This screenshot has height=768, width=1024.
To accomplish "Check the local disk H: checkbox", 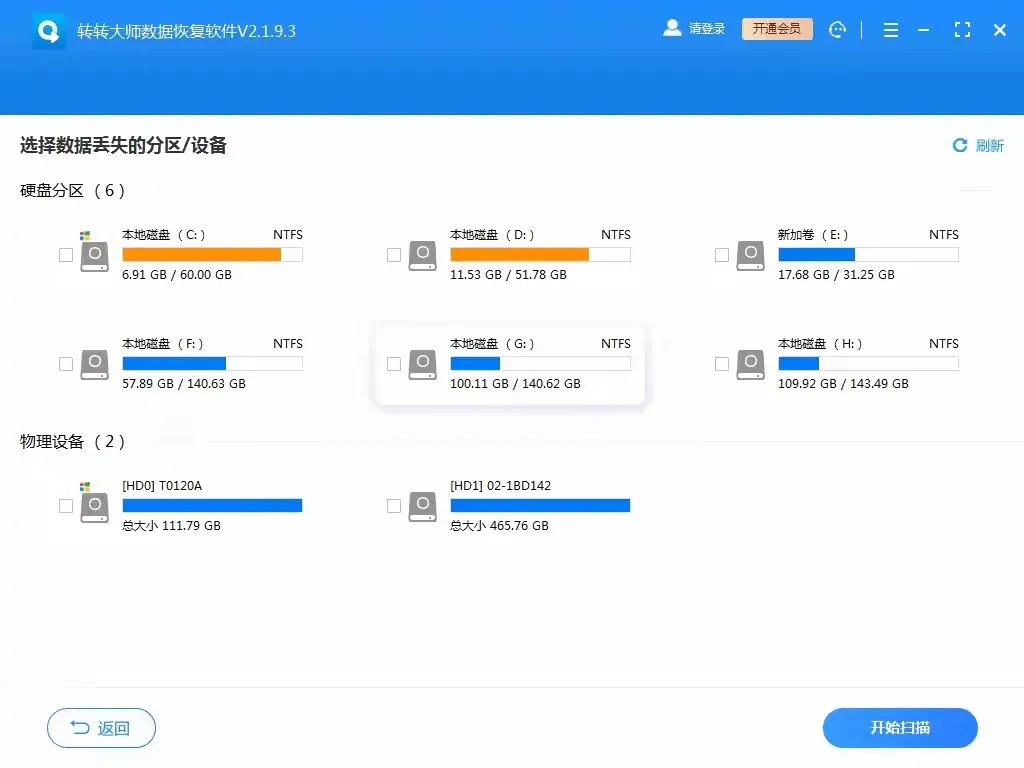I will 722,364.
